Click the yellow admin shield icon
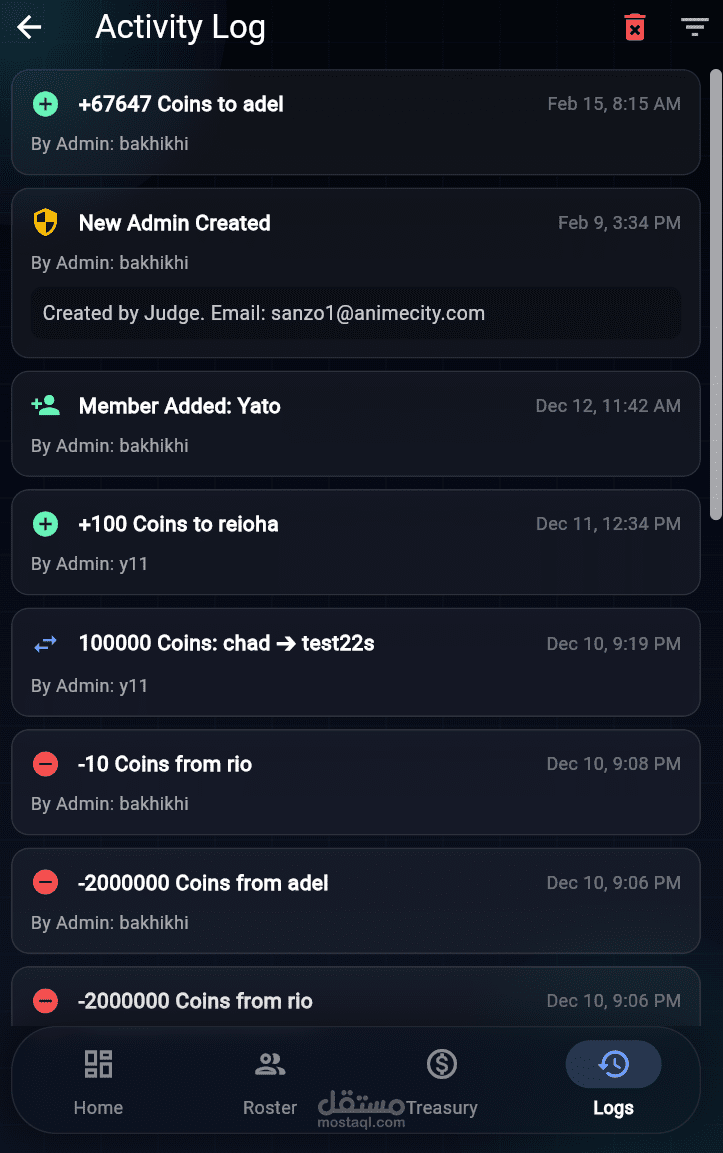723x1153 pixels. 45,222
